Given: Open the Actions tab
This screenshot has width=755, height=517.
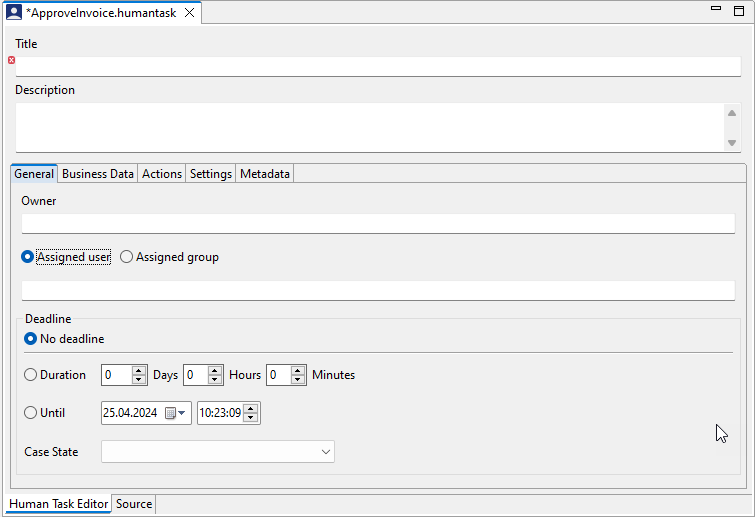Looking at the screenshot, I should (161, 174).
